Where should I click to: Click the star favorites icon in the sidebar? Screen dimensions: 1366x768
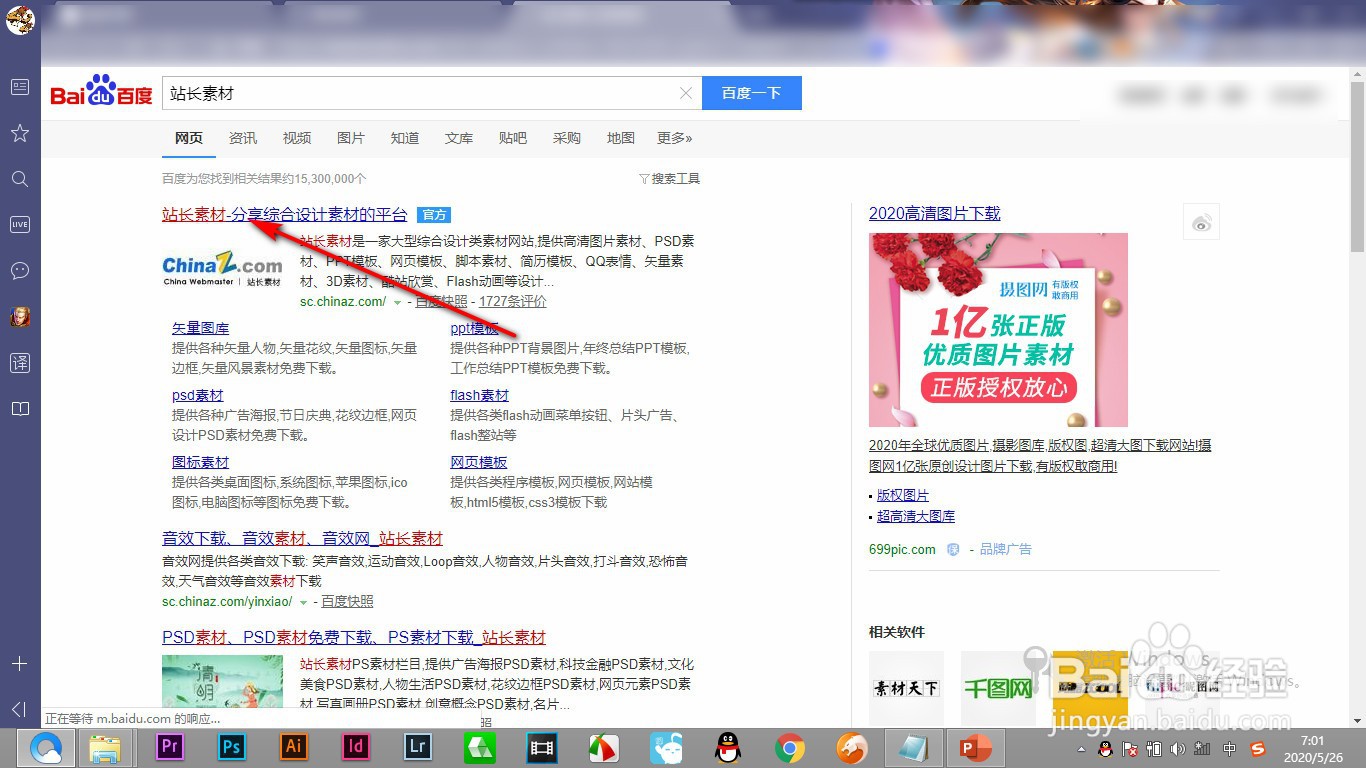pos(19,132)
